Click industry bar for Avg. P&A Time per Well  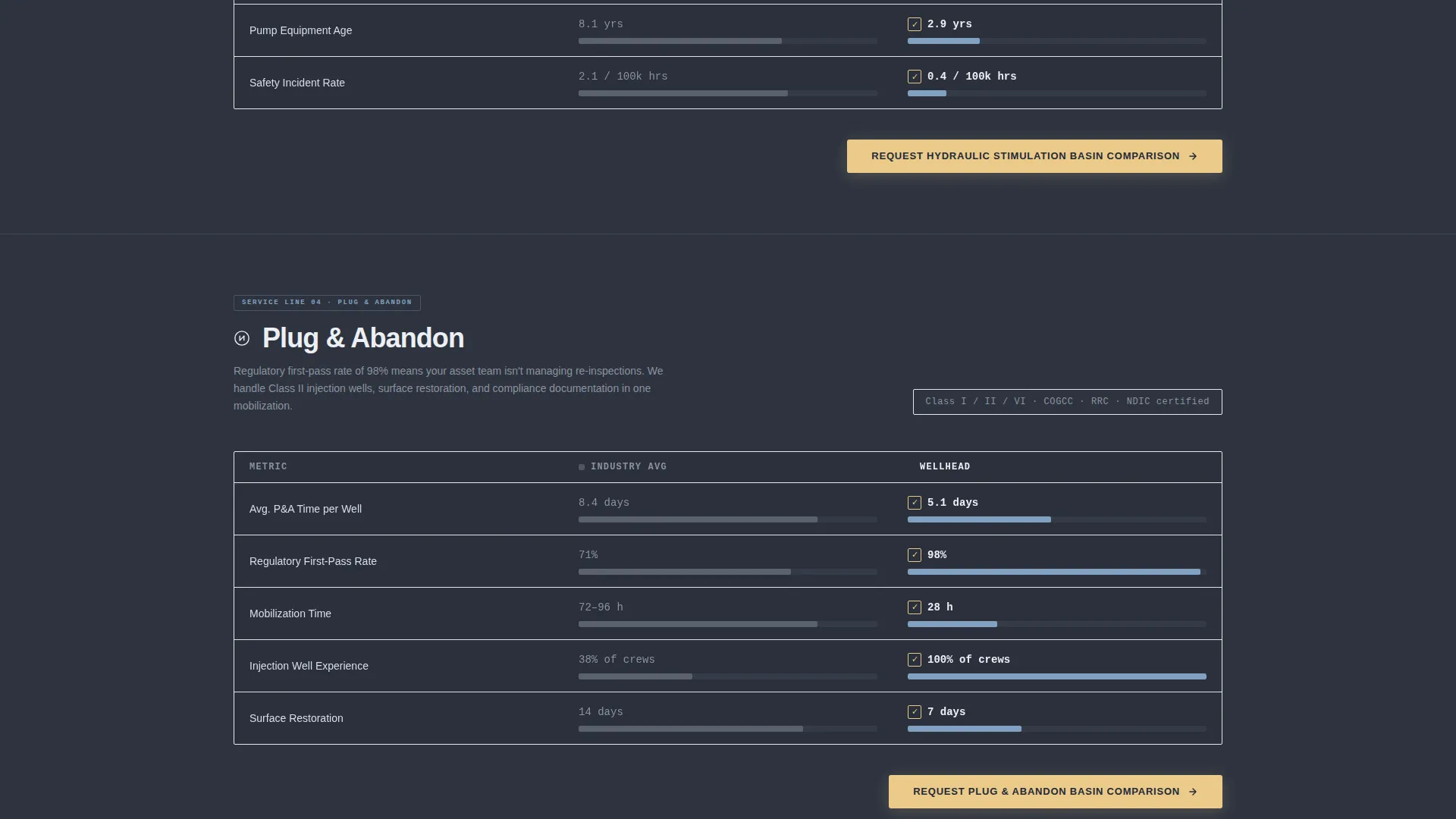[728, 519]
